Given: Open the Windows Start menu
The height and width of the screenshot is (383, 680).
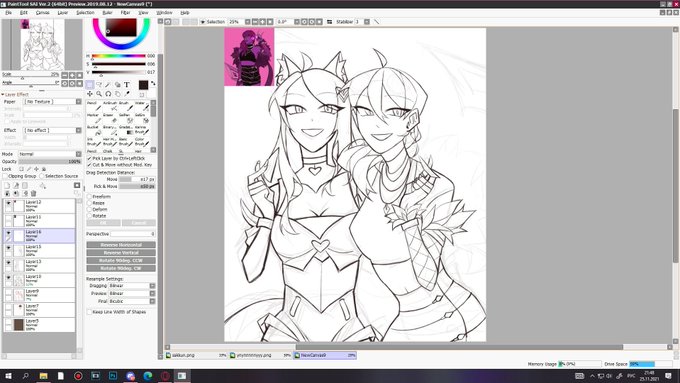Looking at the screenshot, I should coord(8,376).
